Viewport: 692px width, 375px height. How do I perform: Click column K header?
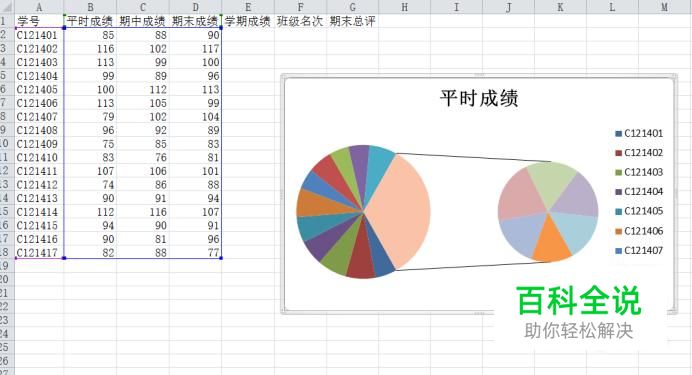[560, 7]
